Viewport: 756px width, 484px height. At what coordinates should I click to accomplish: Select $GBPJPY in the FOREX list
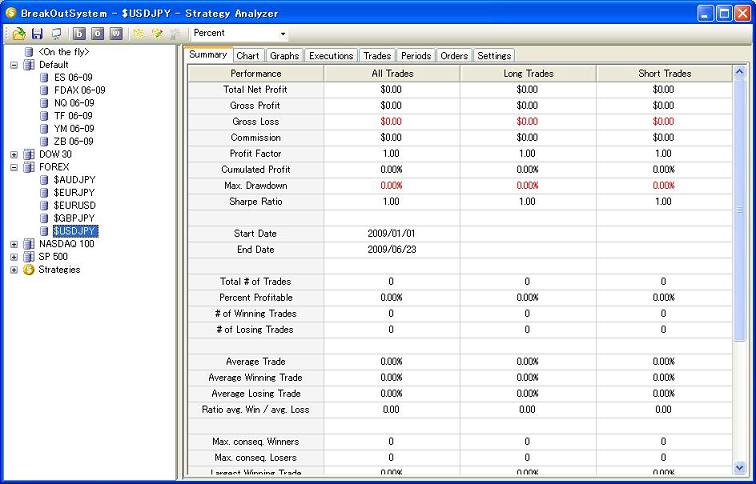(x=74, y=218)
